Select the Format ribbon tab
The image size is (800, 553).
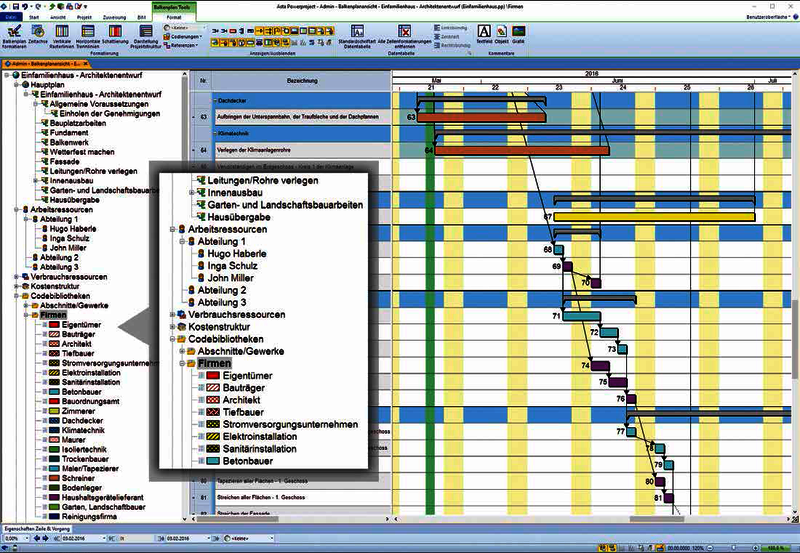click(174, 17)
